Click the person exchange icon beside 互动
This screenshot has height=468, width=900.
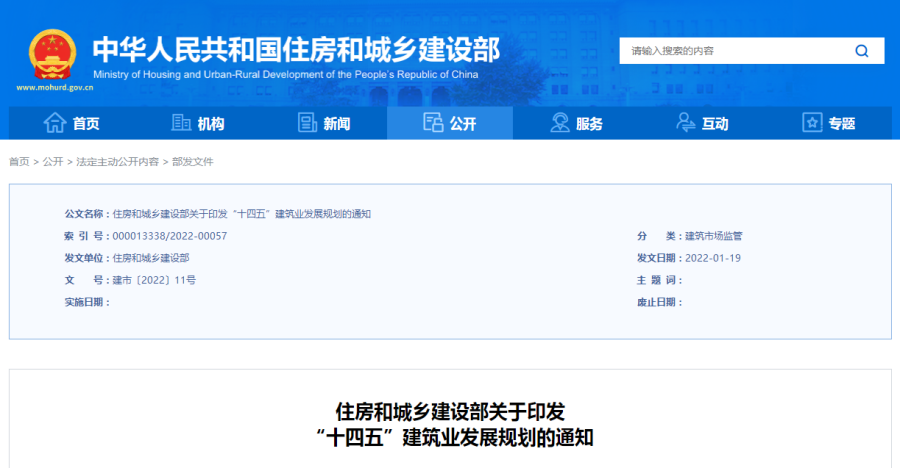coord(685,122)
